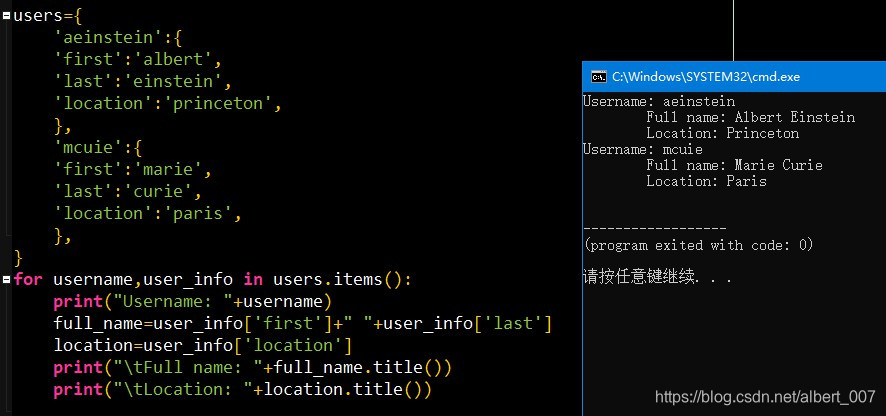This screenshot has width=886, height=416.
Task: Click the 'princeton' string value
Action: pos(218,103)
